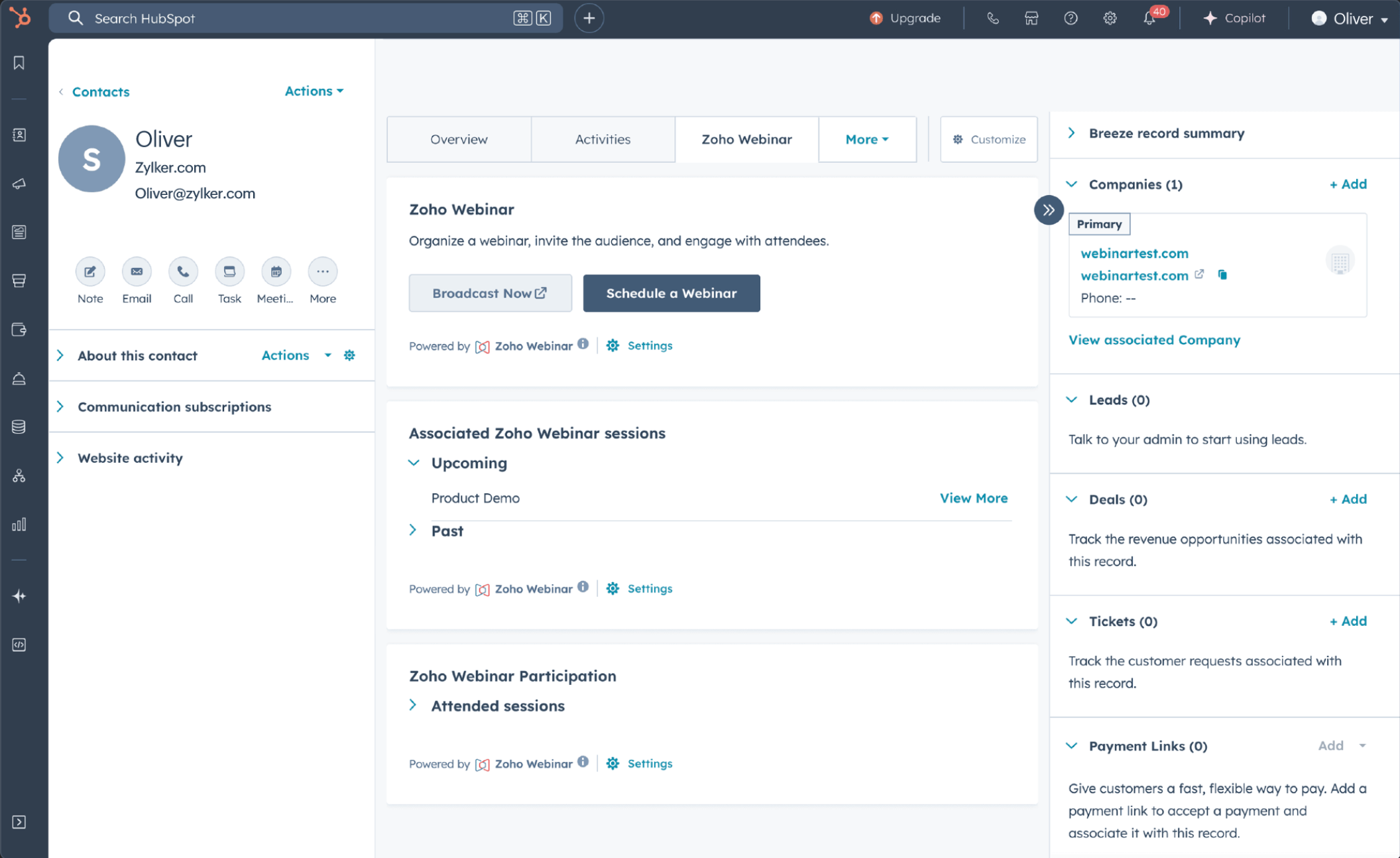Click View associated Company link
1400x858 pixels.
(1154, 339)
